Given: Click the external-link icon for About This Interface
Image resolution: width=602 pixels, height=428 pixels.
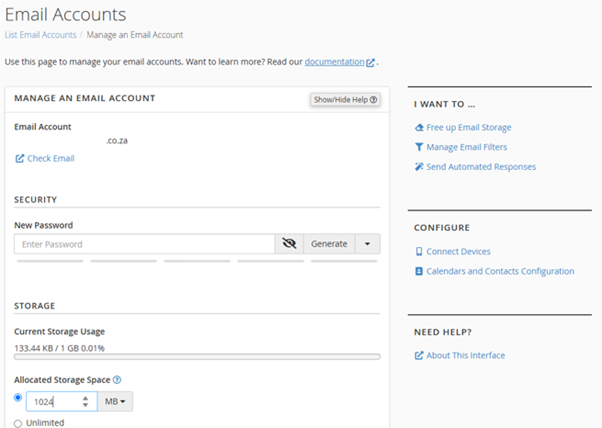Looking at the screenshot, I should 419,355.
